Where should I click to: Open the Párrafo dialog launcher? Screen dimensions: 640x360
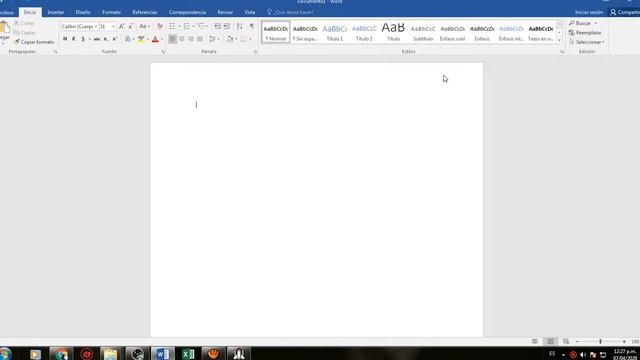[x=255, y=52]
